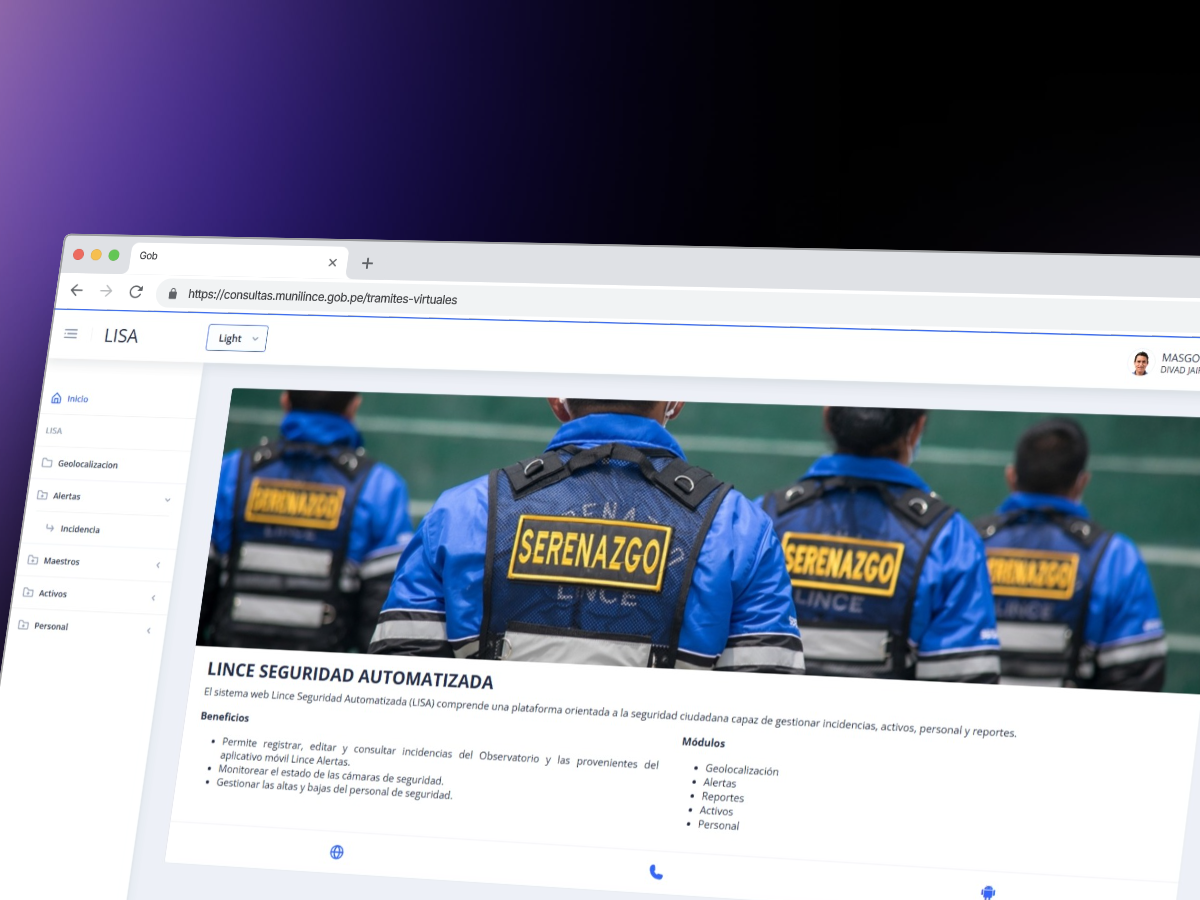
Task: Open the MASGO user profile name
Action: (x=1181, y=358)
